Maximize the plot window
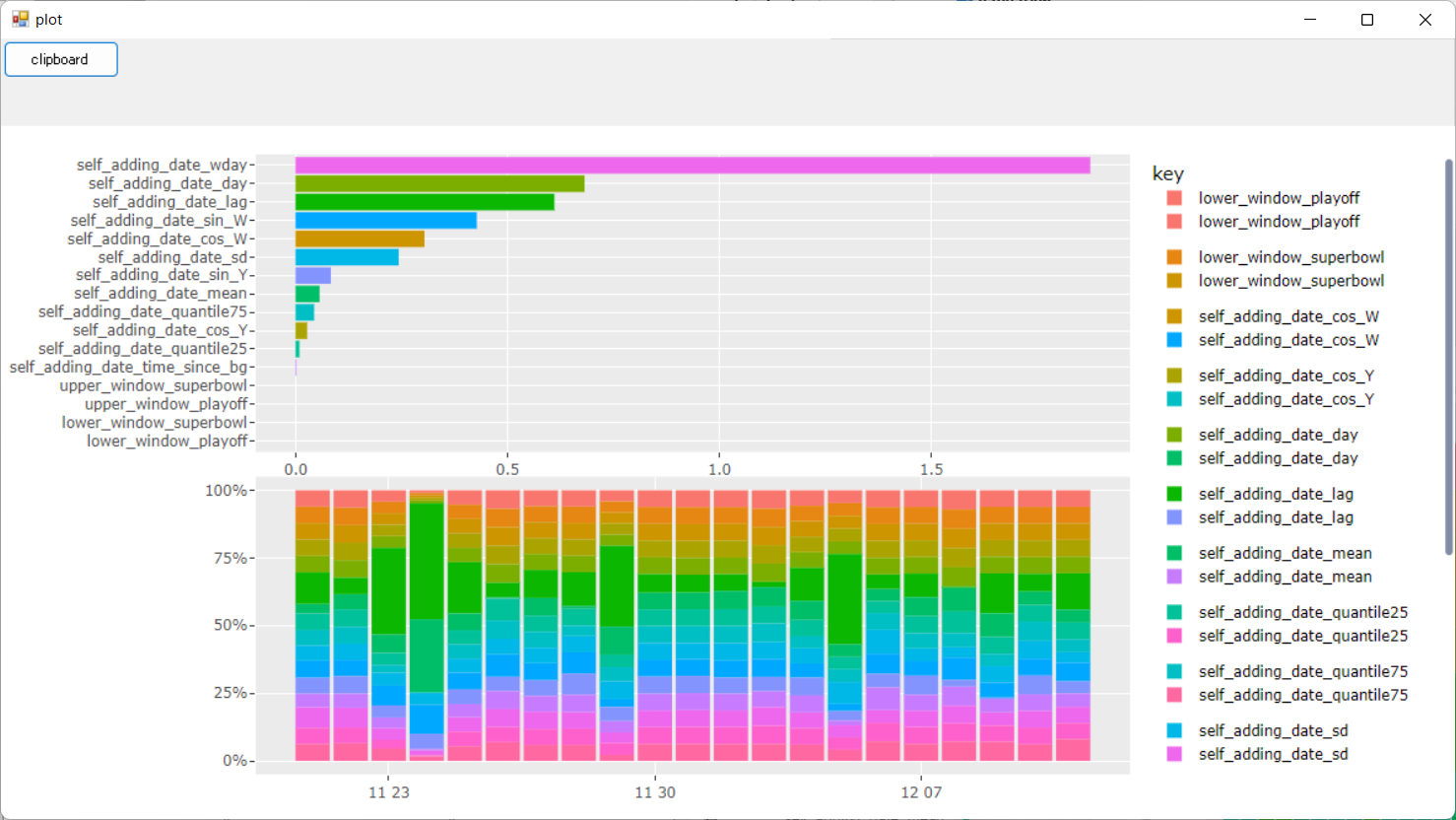Screen dimensions: 1456x820 click(x=1367, y=20)
